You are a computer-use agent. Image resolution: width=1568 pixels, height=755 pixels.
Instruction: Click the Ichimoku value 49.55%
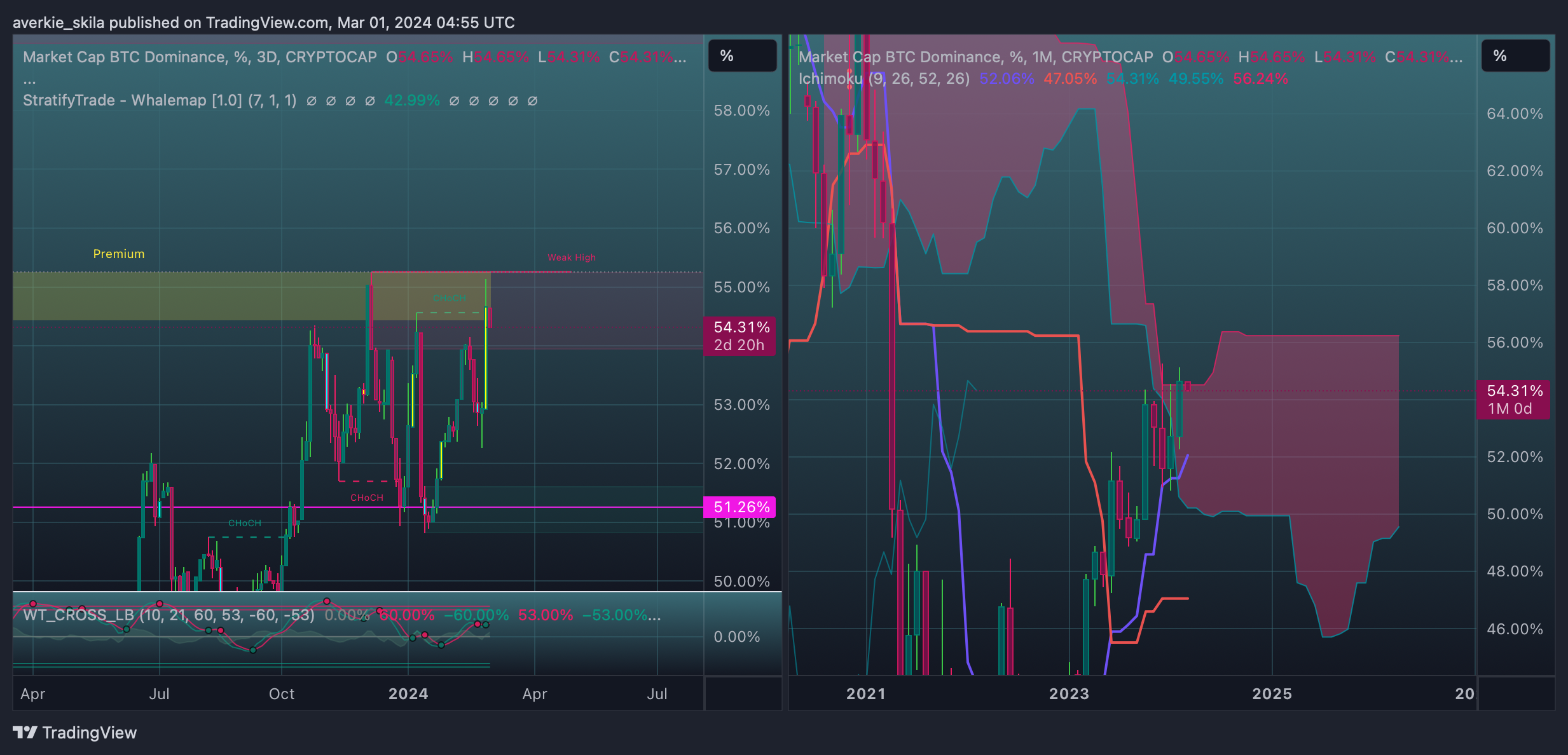(1196, 79)
